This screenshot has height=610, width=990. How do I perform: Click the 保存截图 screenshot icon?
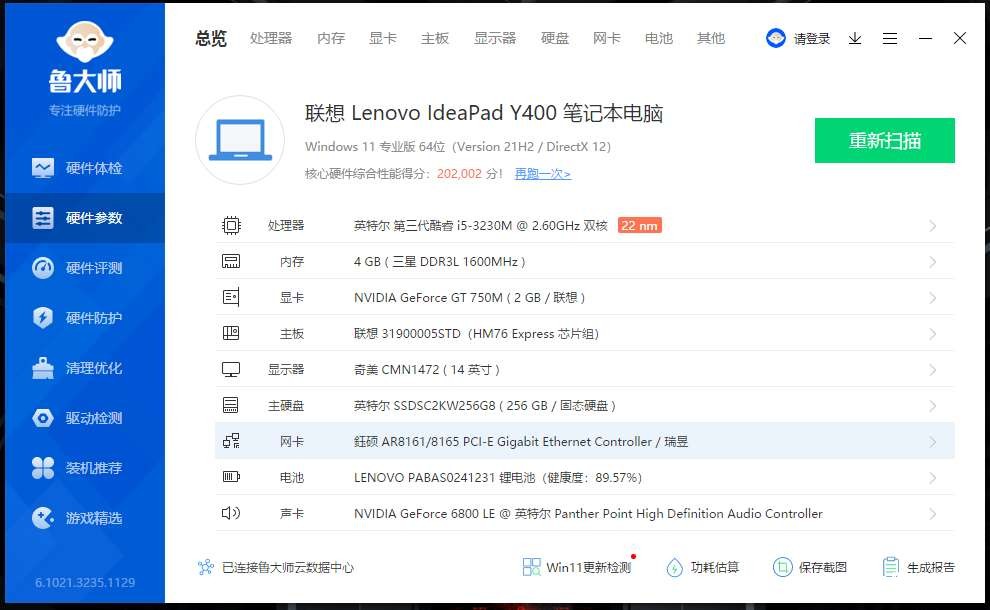click(x=782, y=567)
